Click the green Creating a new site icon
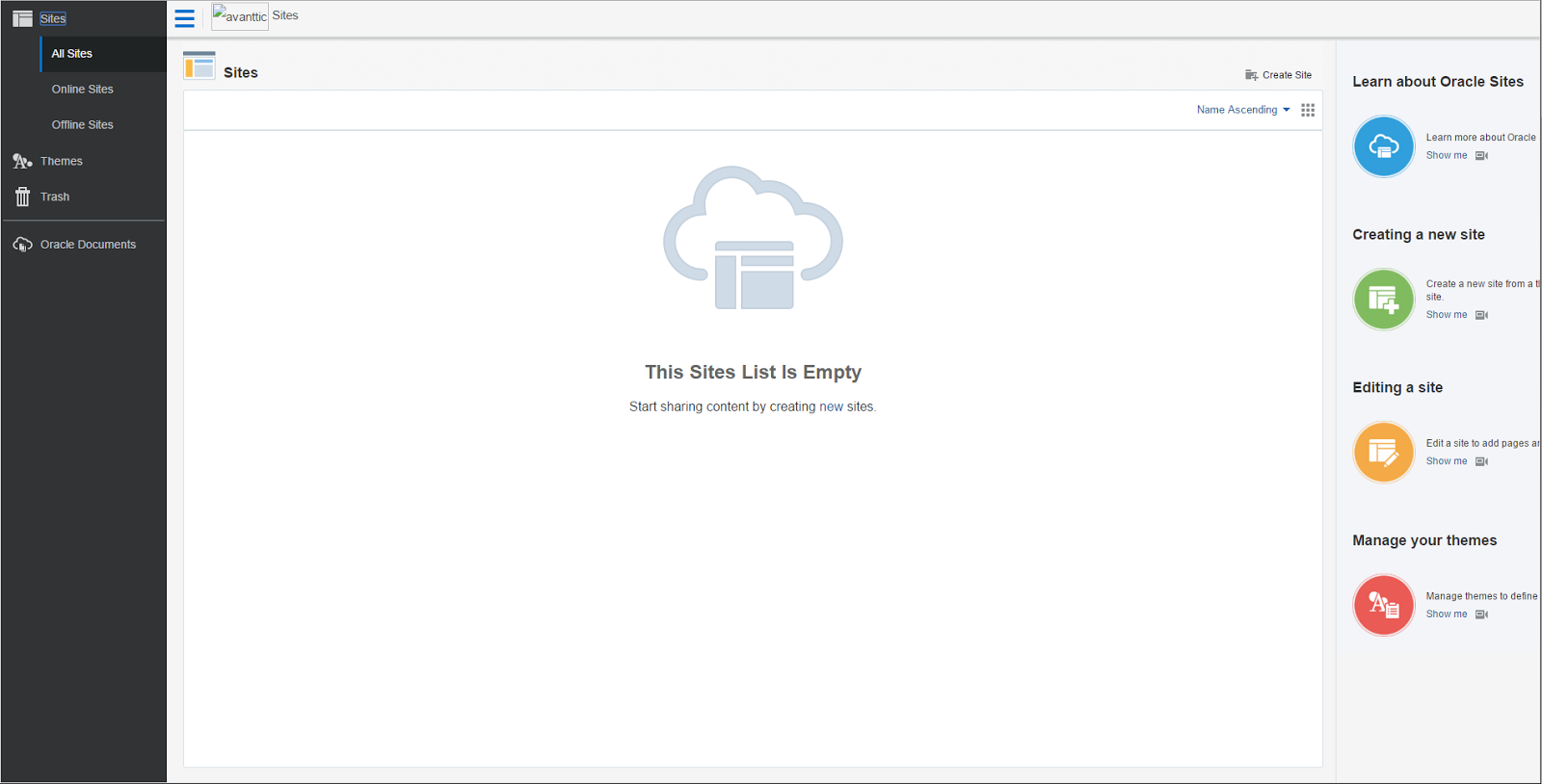The width and height of the screenshot is (1542, 784). pos(1384,300)
